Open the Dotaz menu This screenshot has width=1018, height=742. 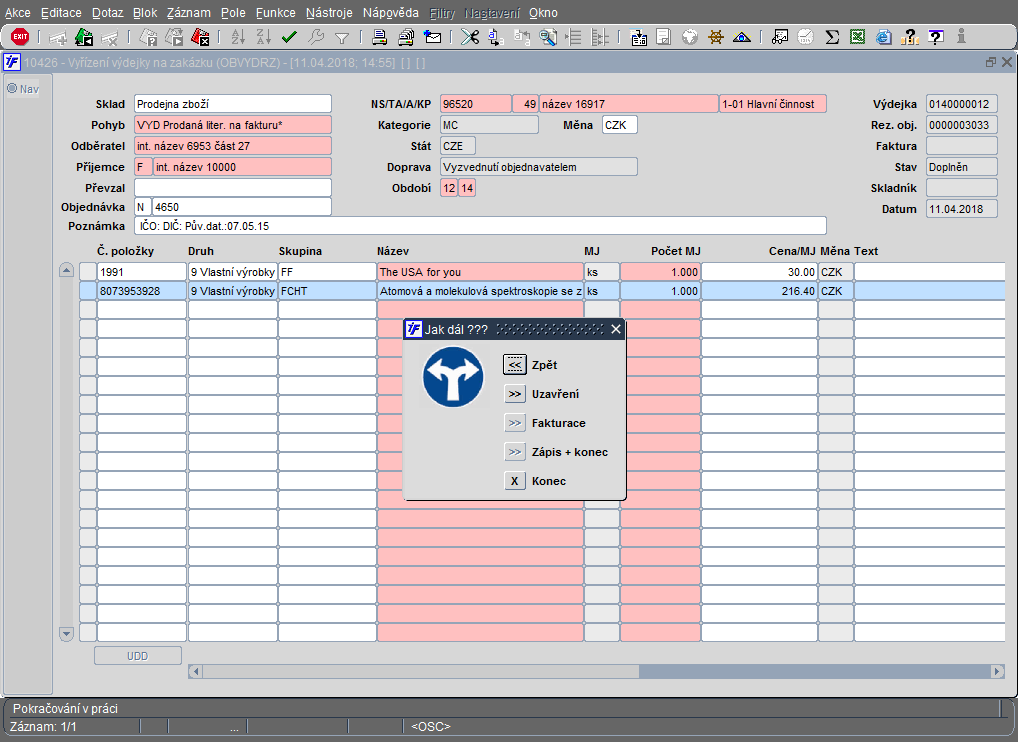[x=108, y=13]
